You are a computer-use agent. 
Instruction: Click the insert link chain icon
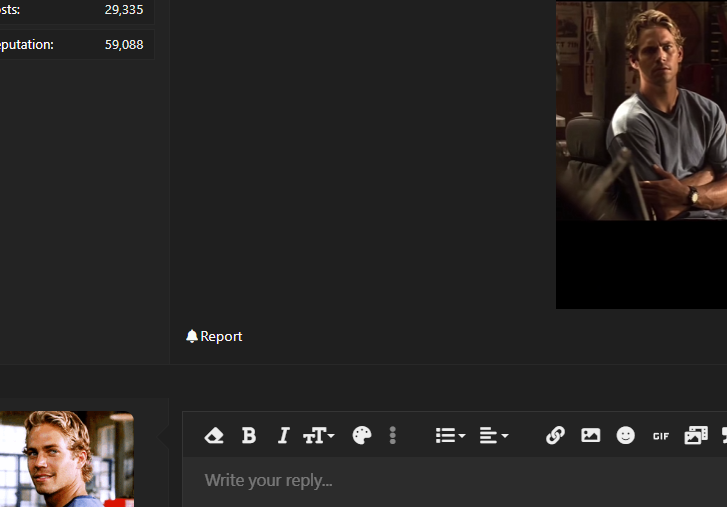tap(555, 436)
